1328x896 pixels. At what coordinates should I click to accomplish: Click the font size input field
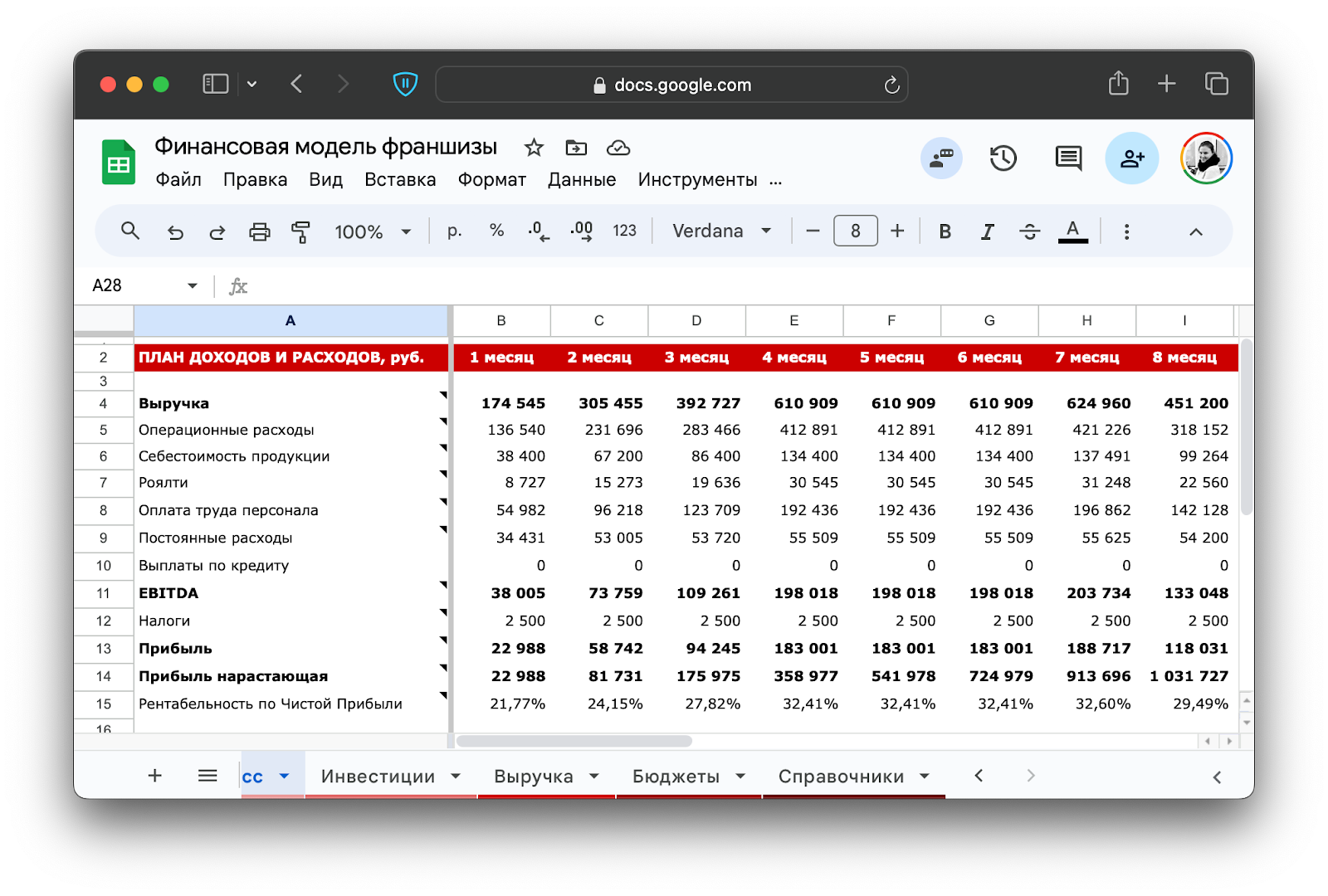(855, 231)
